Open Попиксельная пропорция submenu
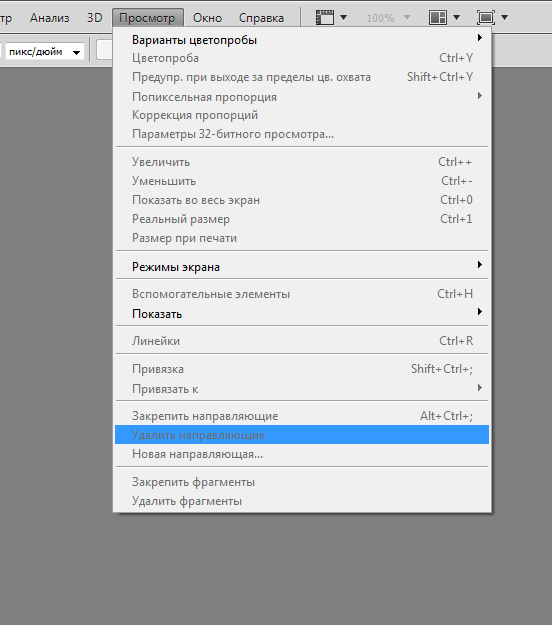This screenshot has width=552, height=625. click(x=302, y=97)
